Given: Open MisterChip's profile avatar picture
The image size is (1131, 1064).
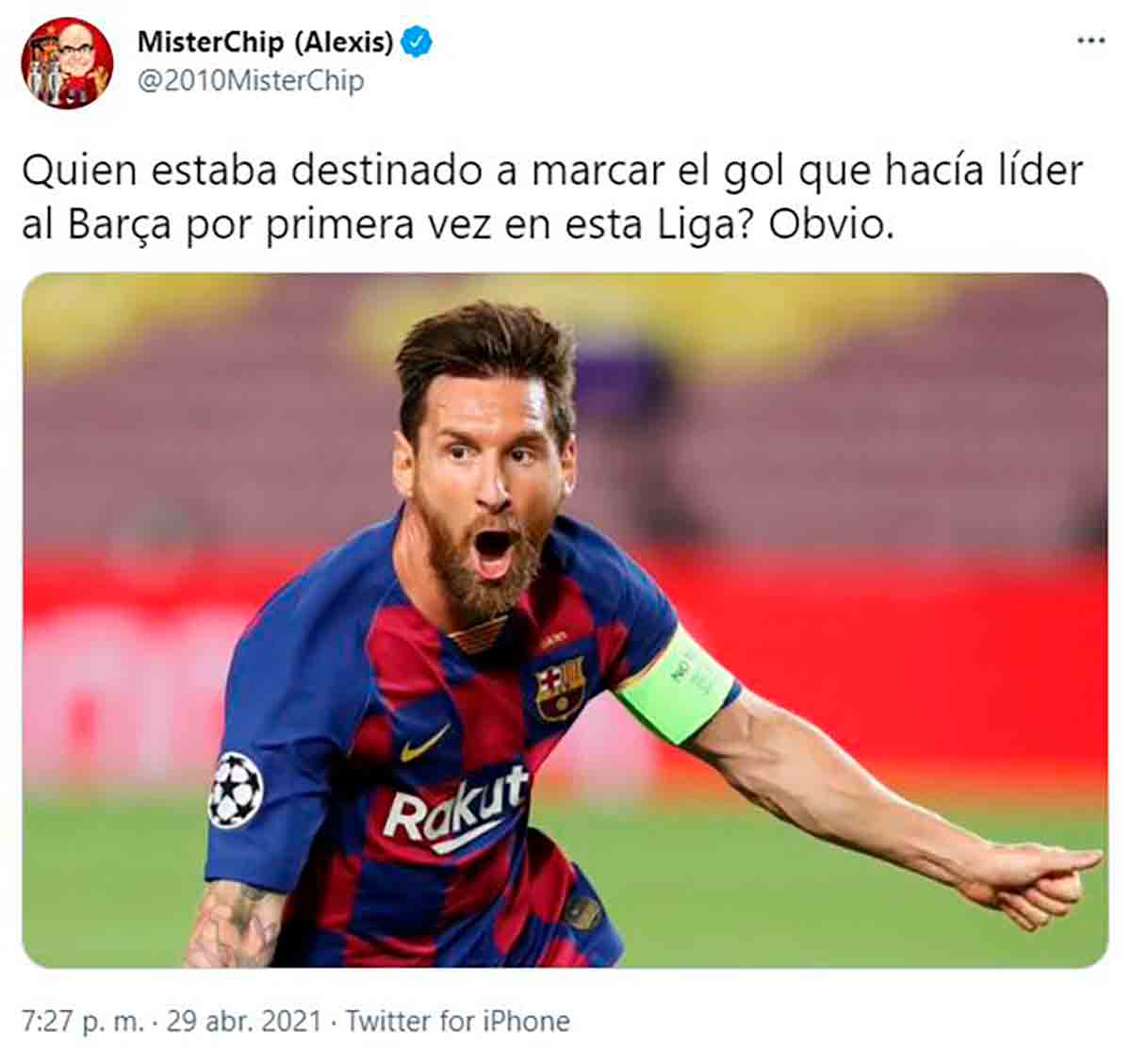Looking at the screenshot, I should [68, 63].
